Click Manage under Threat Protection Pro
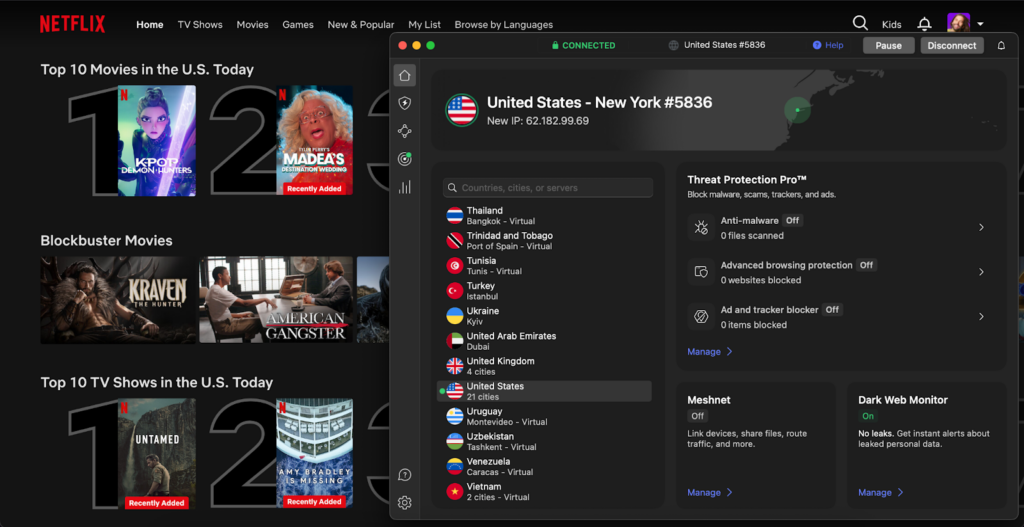1024x527 pixels. click(x=710, y=351)
